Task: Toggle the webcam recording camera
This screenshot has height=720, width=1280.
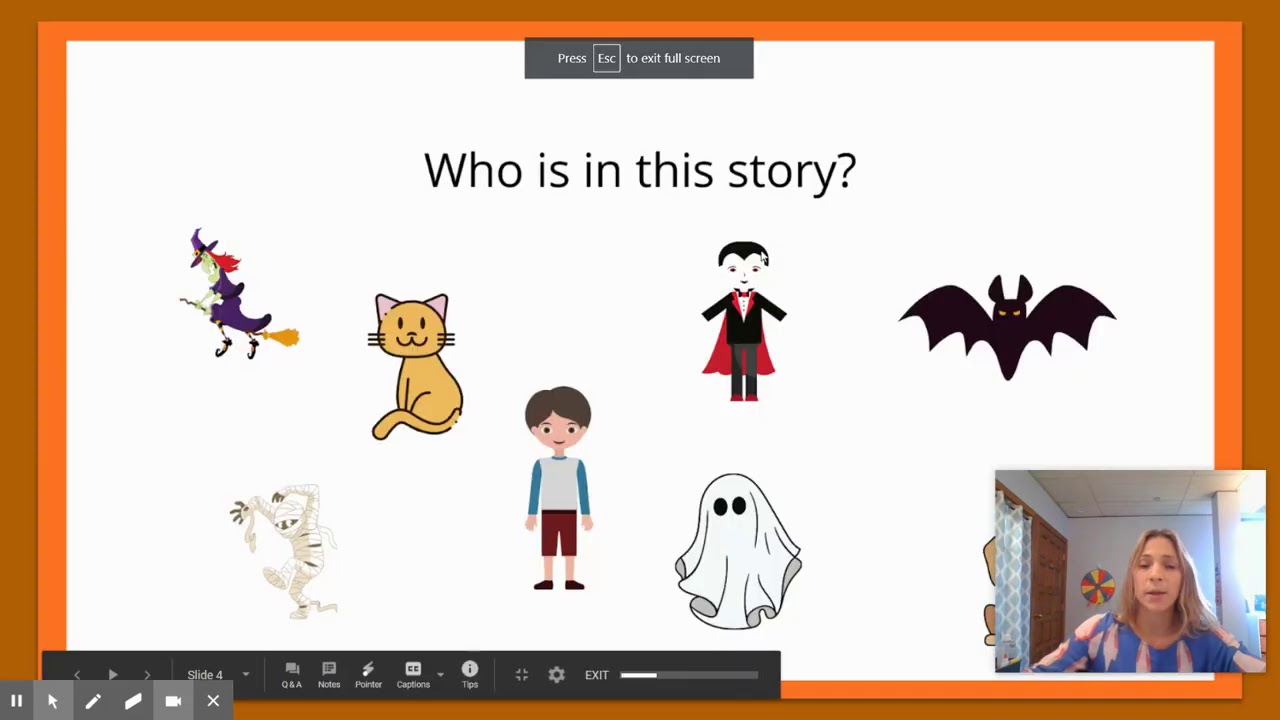Action: [x=173, y=701]
